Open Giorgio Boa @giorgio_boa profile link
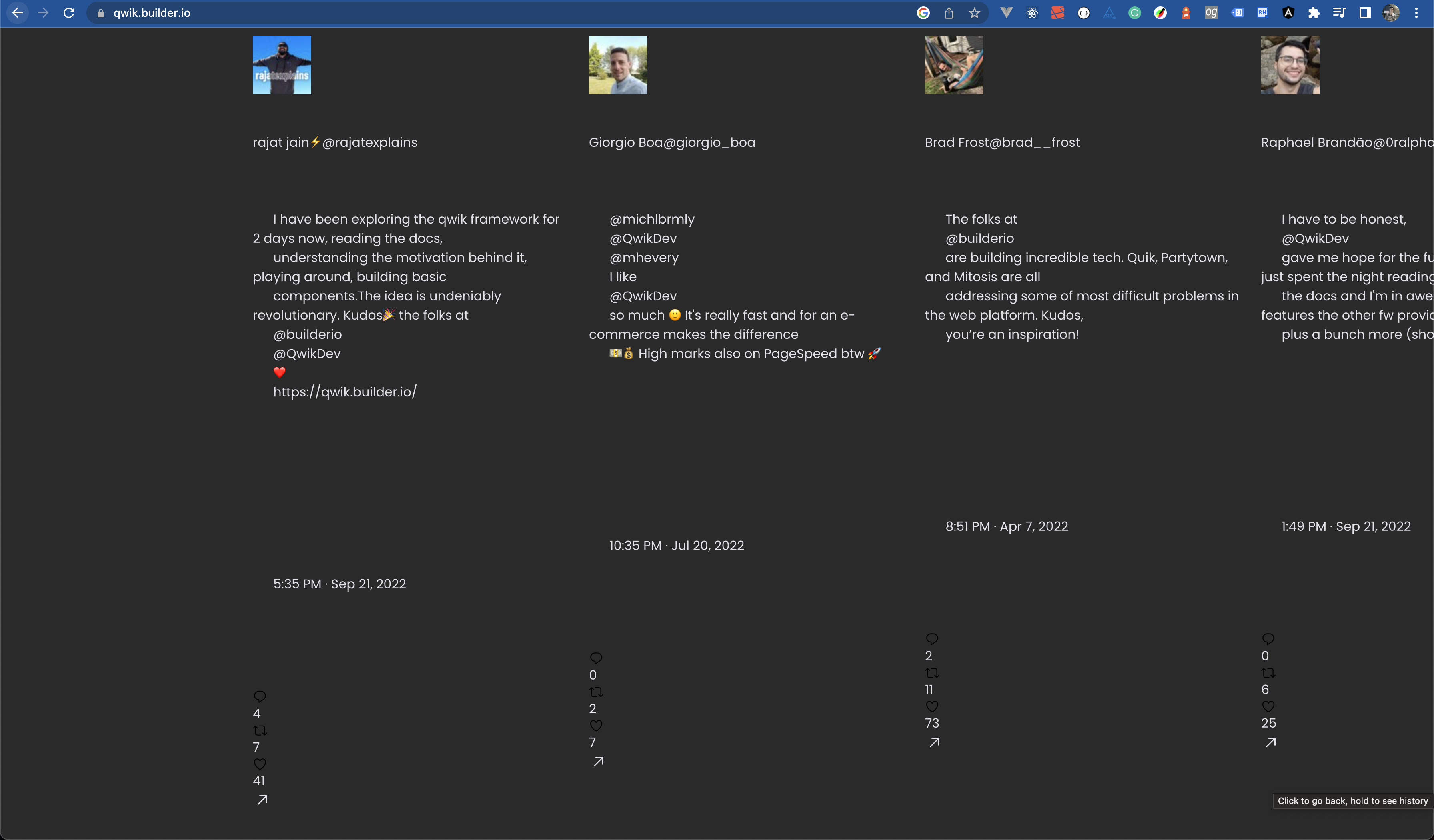This screenshot has width=1434, height=840. pos(672,142)
